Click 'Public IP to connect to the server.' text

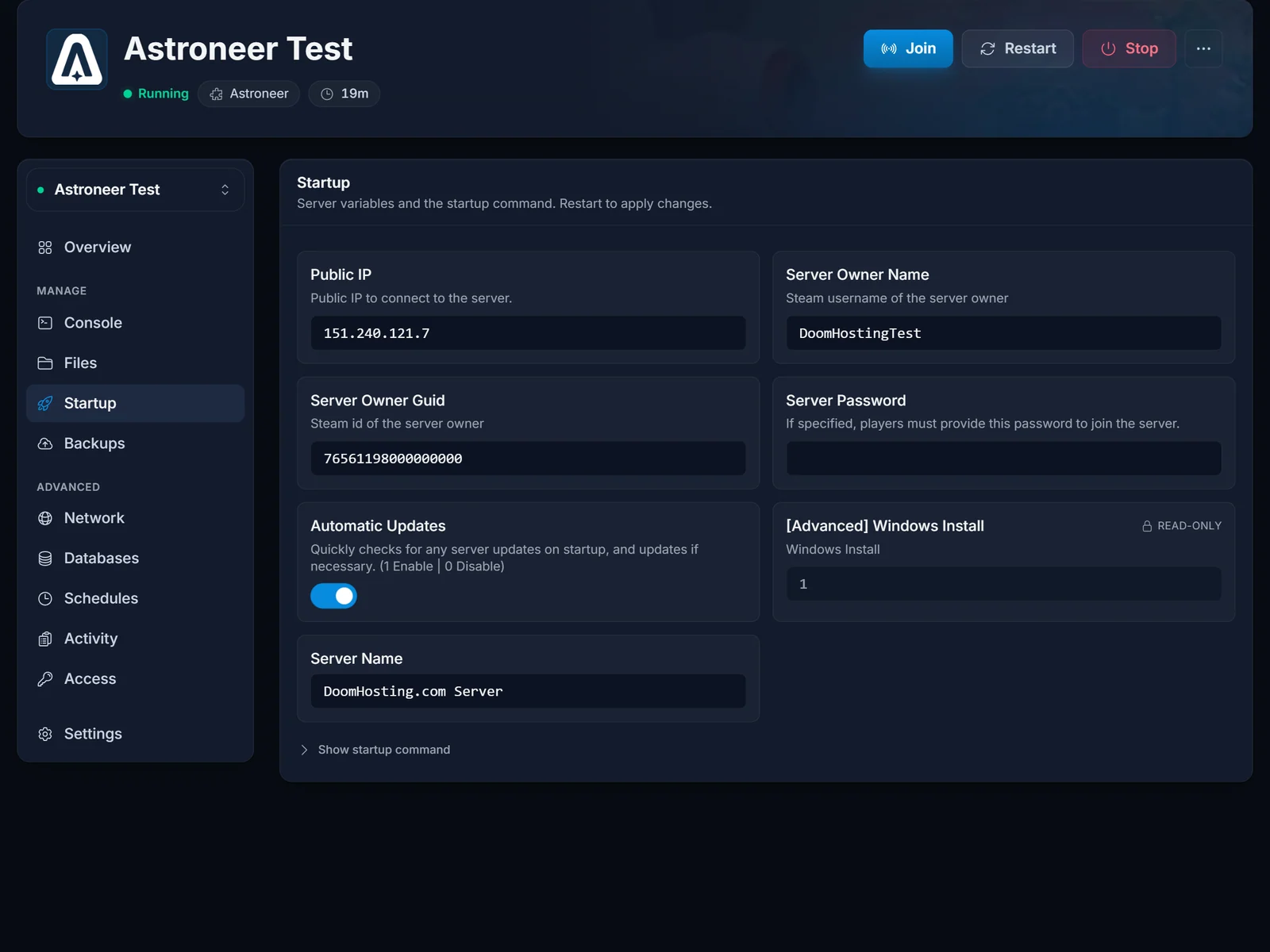point(411,298)
